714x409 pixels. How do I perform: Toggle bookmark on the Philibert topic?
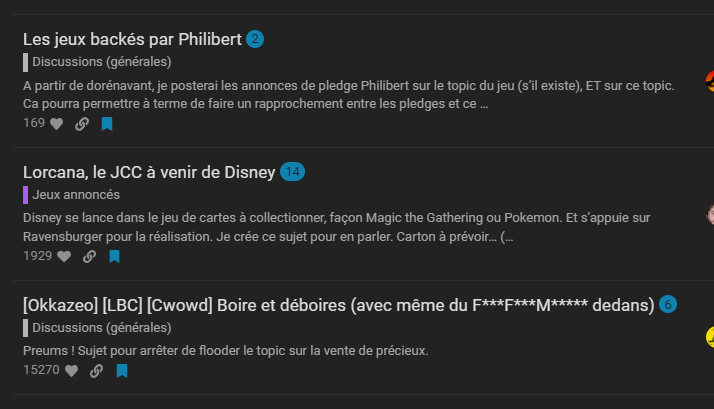click(x=107, y=124)
